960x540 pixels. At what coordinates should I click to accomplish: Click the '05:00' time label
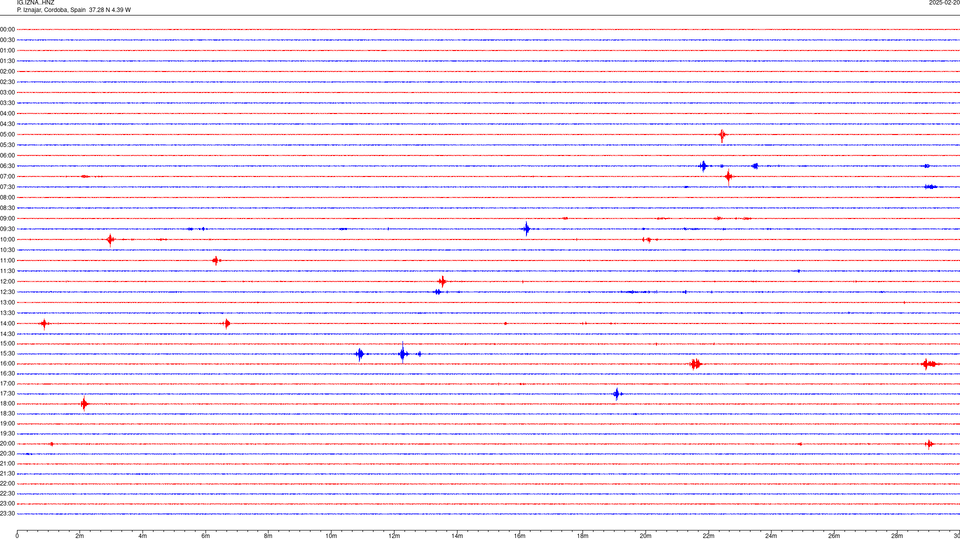[x=8, y=135]
